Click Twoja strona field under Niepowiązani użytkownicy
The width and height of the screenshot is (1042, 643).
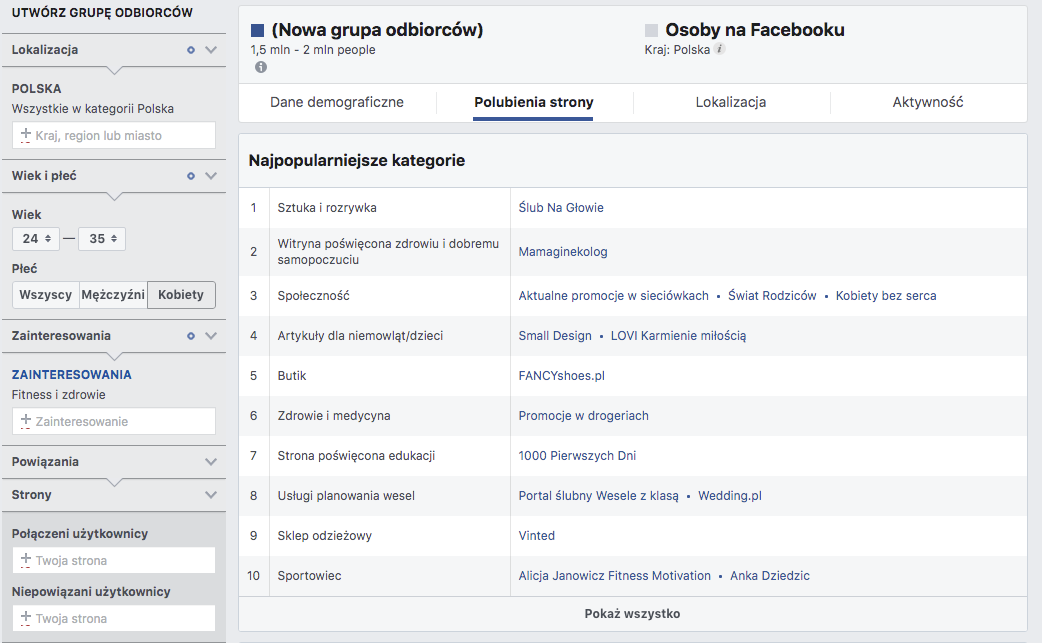point(114,618)
